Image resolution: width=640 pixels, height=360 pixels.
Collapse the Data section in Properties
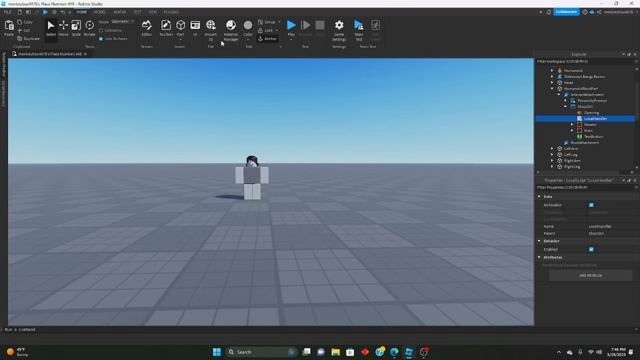(539, 197)
